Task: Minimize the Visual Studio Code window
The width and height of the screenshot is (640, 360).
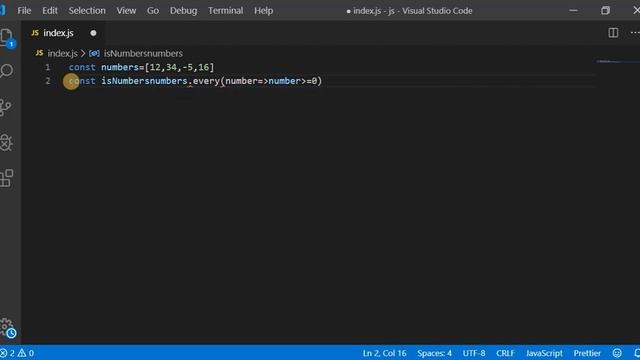Action: coord(573,11)
